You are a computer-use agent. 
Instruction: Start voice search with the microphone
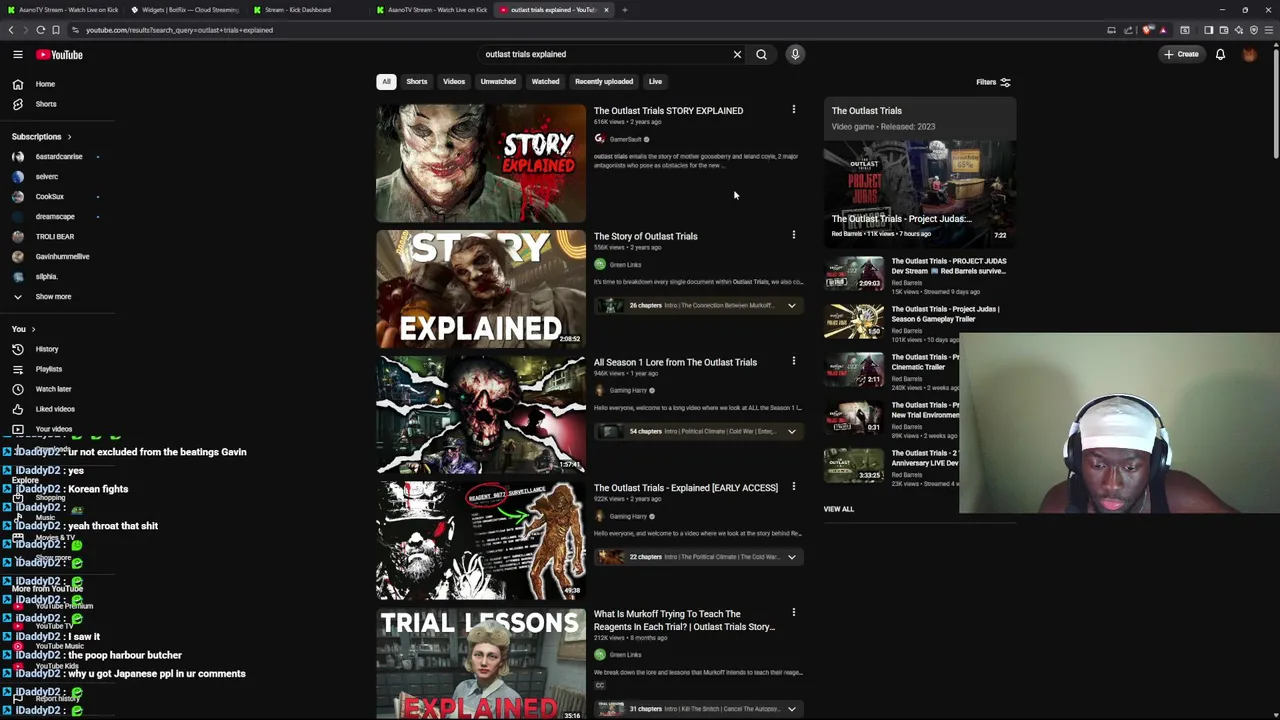click(795, 54)
